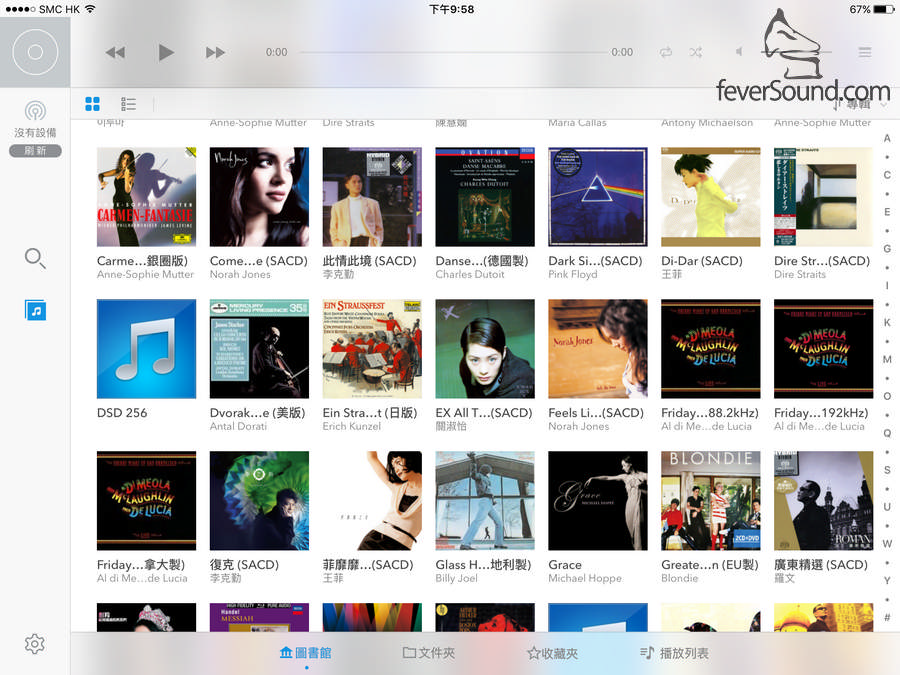The width and height of the screenshot is (900, 675).
Task: Tap the AirPlay device icon
Action: (35, 111)
